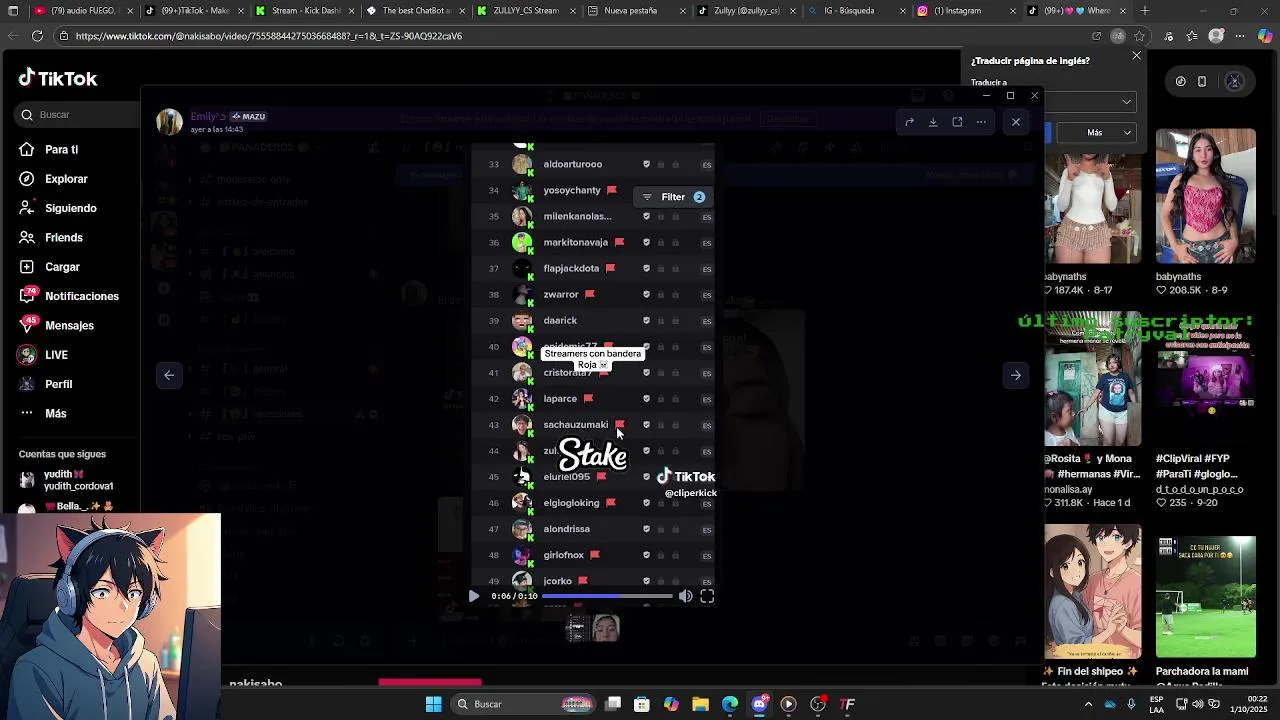Open Mensajes in TikTok sidebar
Viewport: 1280px width, 720px height.
(69, 325)
